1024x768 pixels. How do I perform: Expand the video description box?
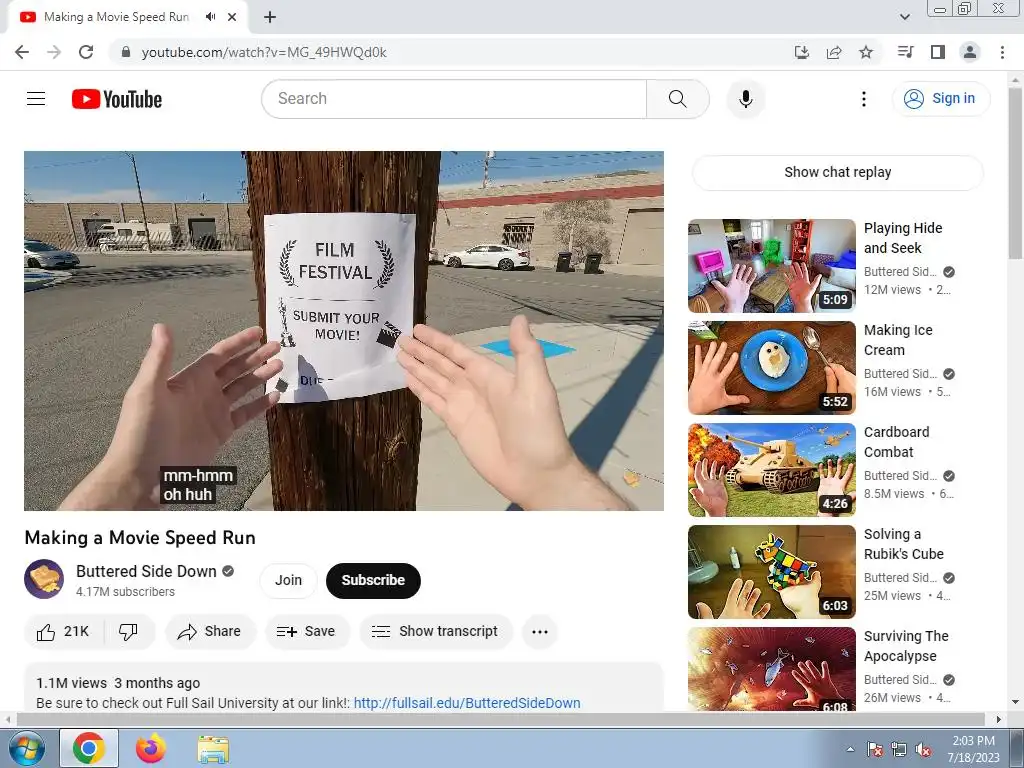tap(344, 688)
